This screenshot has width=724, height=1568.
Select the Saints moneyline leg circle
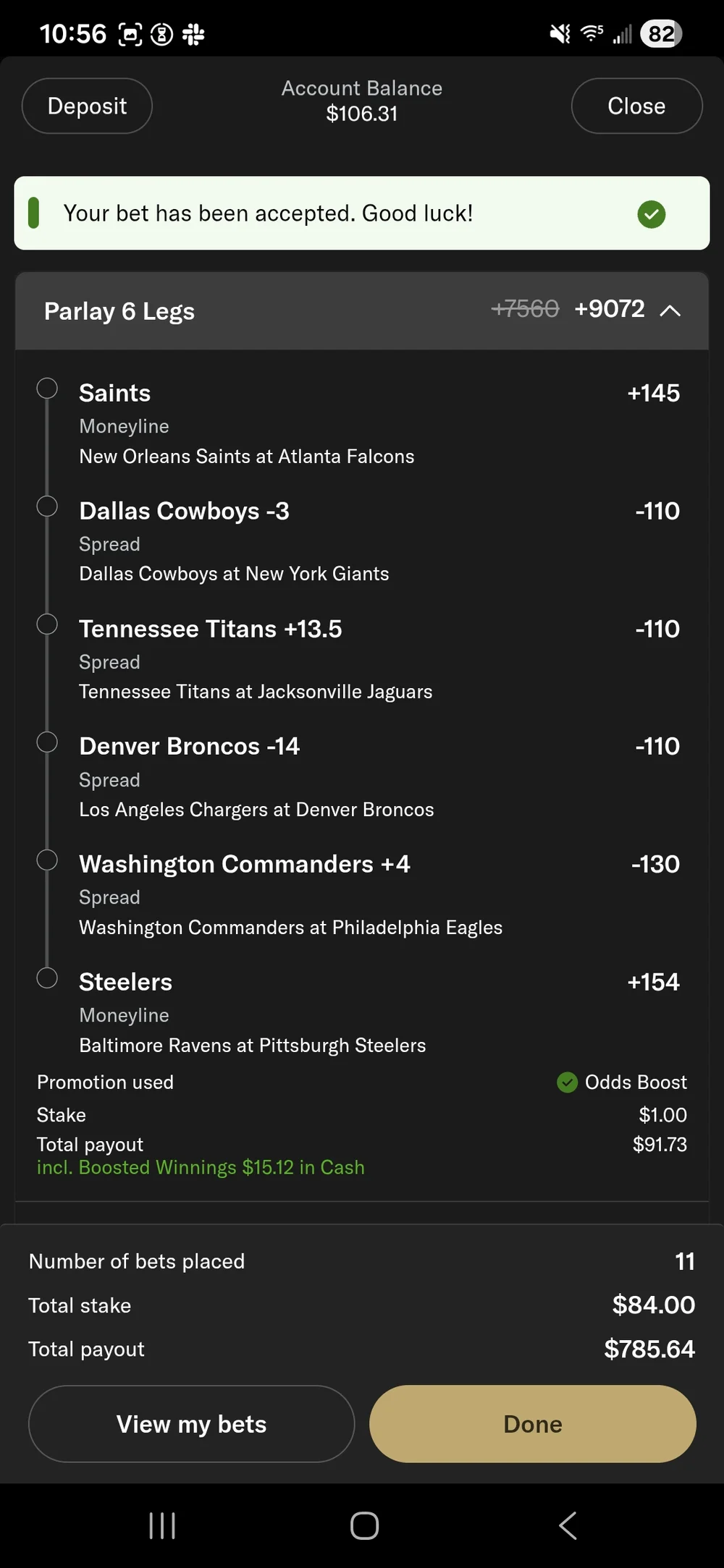click(x=47, y=389)
